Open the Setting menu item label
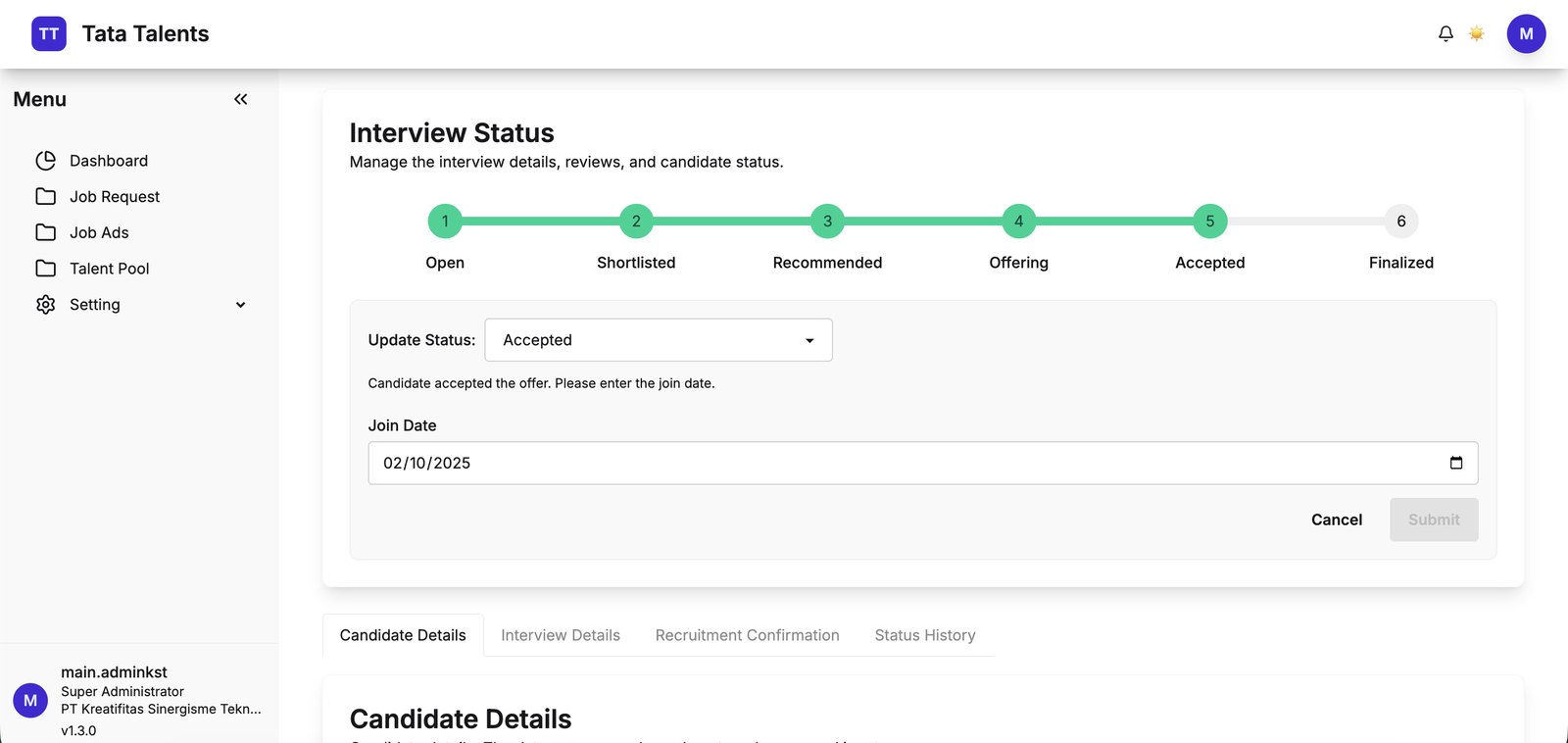 point(95,305)
